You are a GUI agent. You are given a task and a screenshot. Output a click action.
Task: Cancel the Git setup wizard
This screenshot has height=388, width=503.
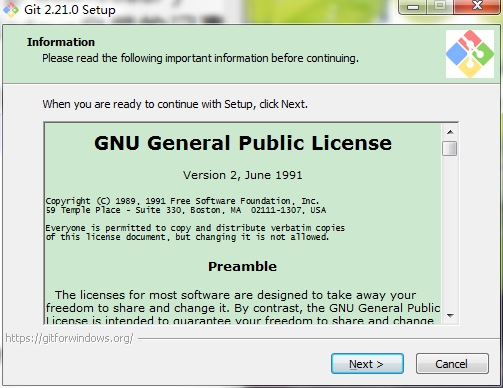click(452, 364)
